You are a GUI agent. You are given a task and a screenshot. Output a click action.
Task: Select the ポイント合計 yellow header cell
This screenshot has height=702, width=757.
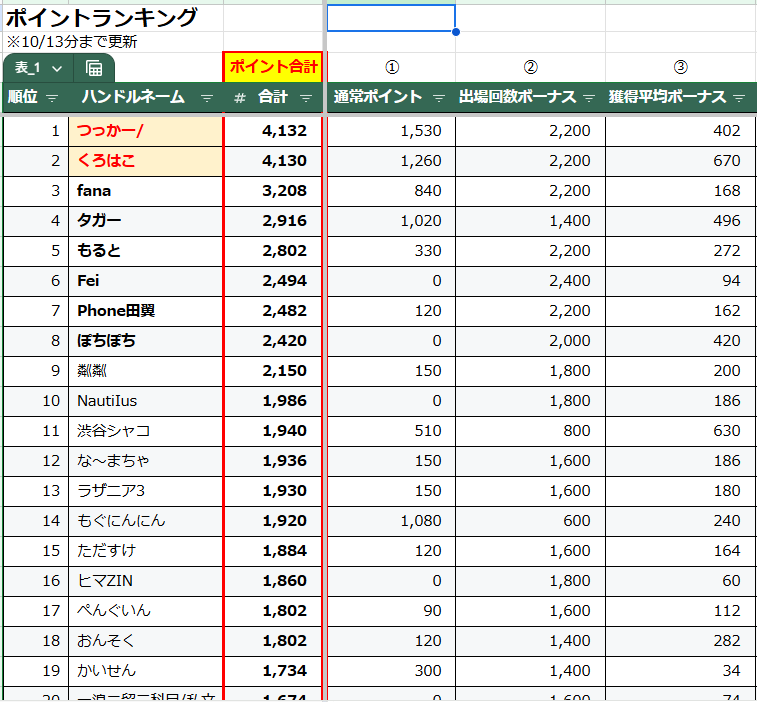point(273,67)
